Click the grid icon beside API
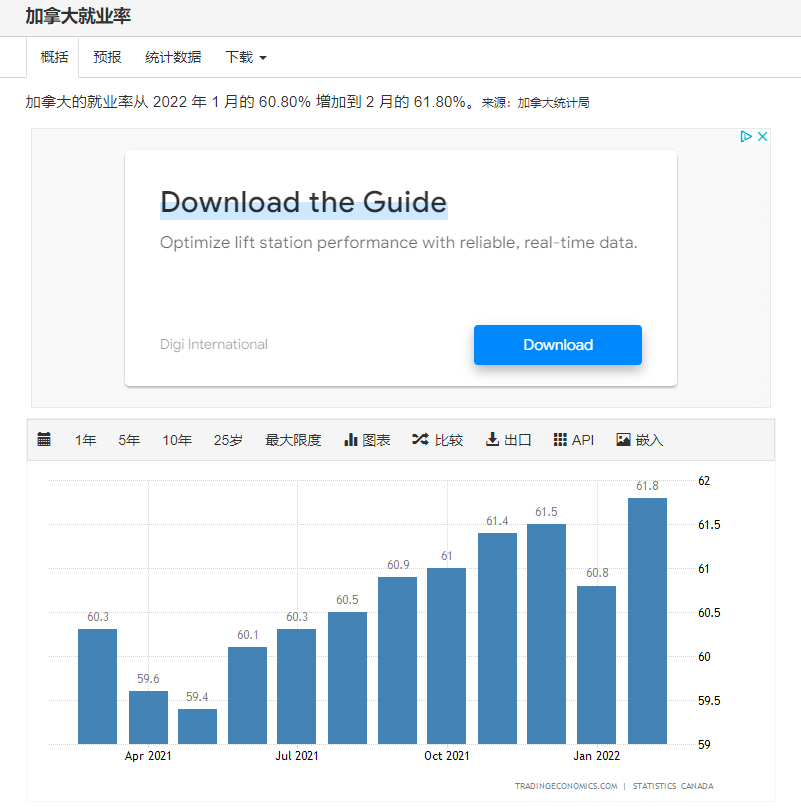The image size is (801, 808). (x=560, y=440)
